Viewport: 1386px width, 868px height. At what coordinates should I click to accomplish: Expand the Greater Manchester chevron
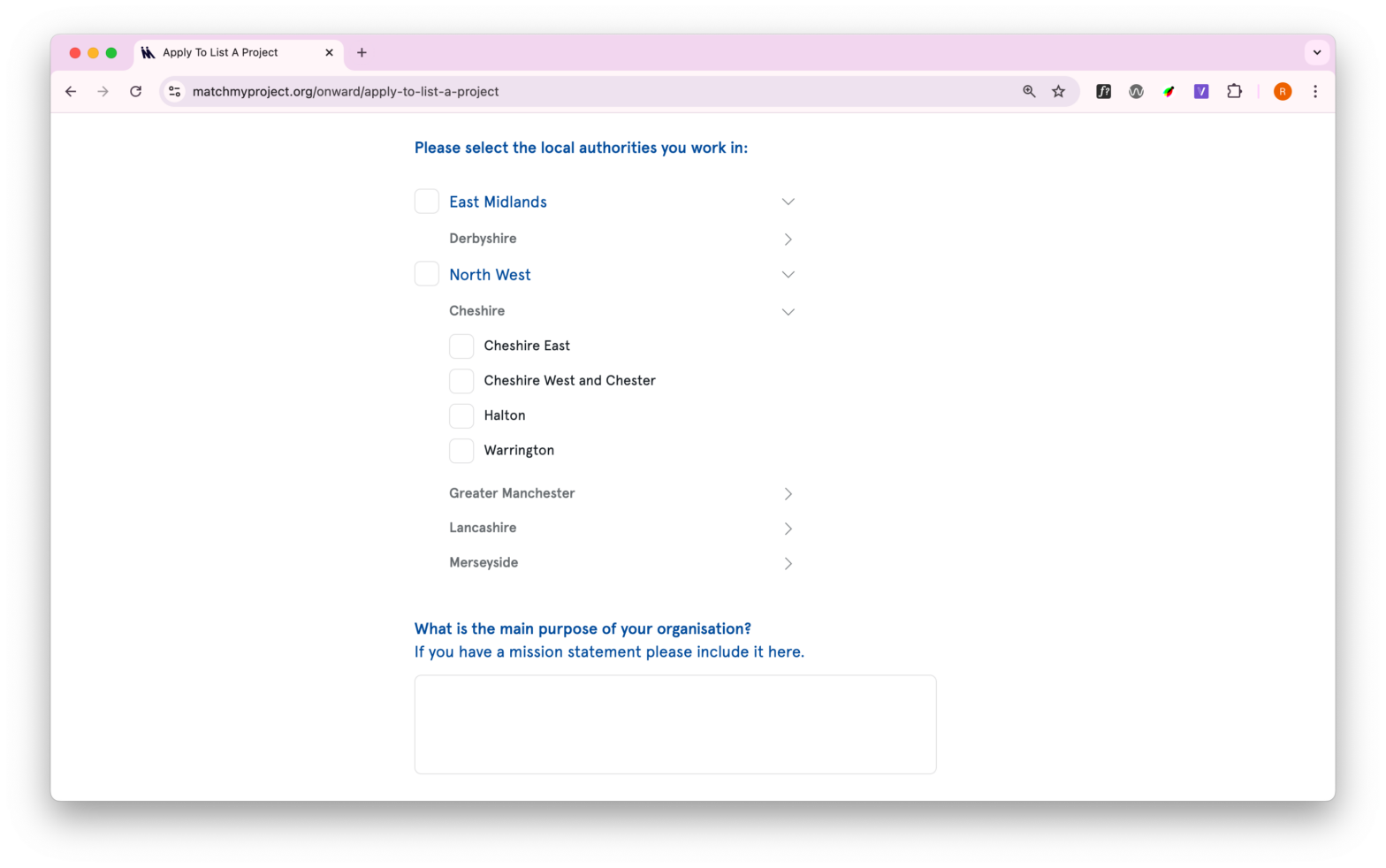point(788,493)
